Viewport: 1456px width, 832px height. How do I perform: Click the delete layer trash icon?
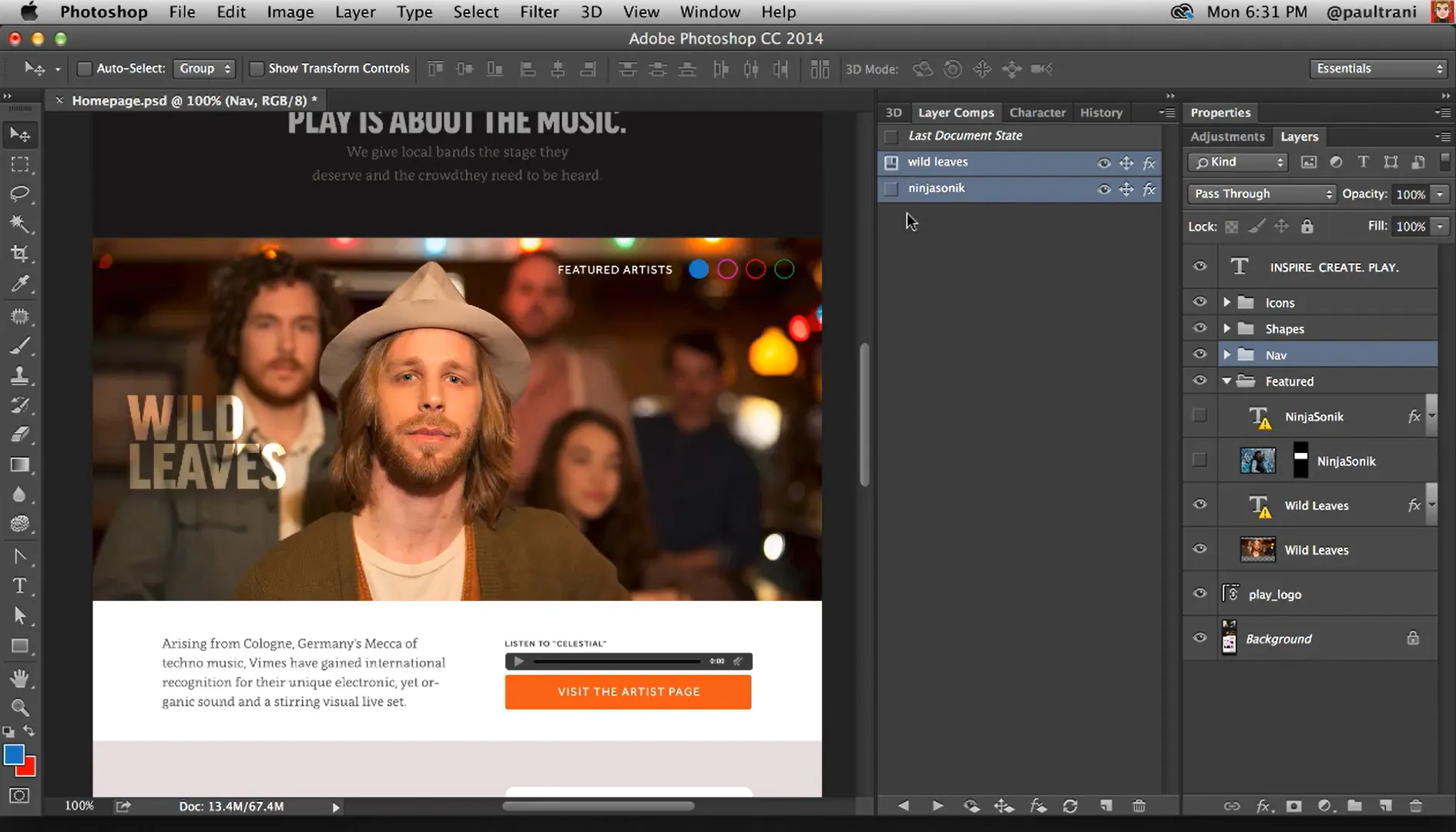coord(1415,806)
